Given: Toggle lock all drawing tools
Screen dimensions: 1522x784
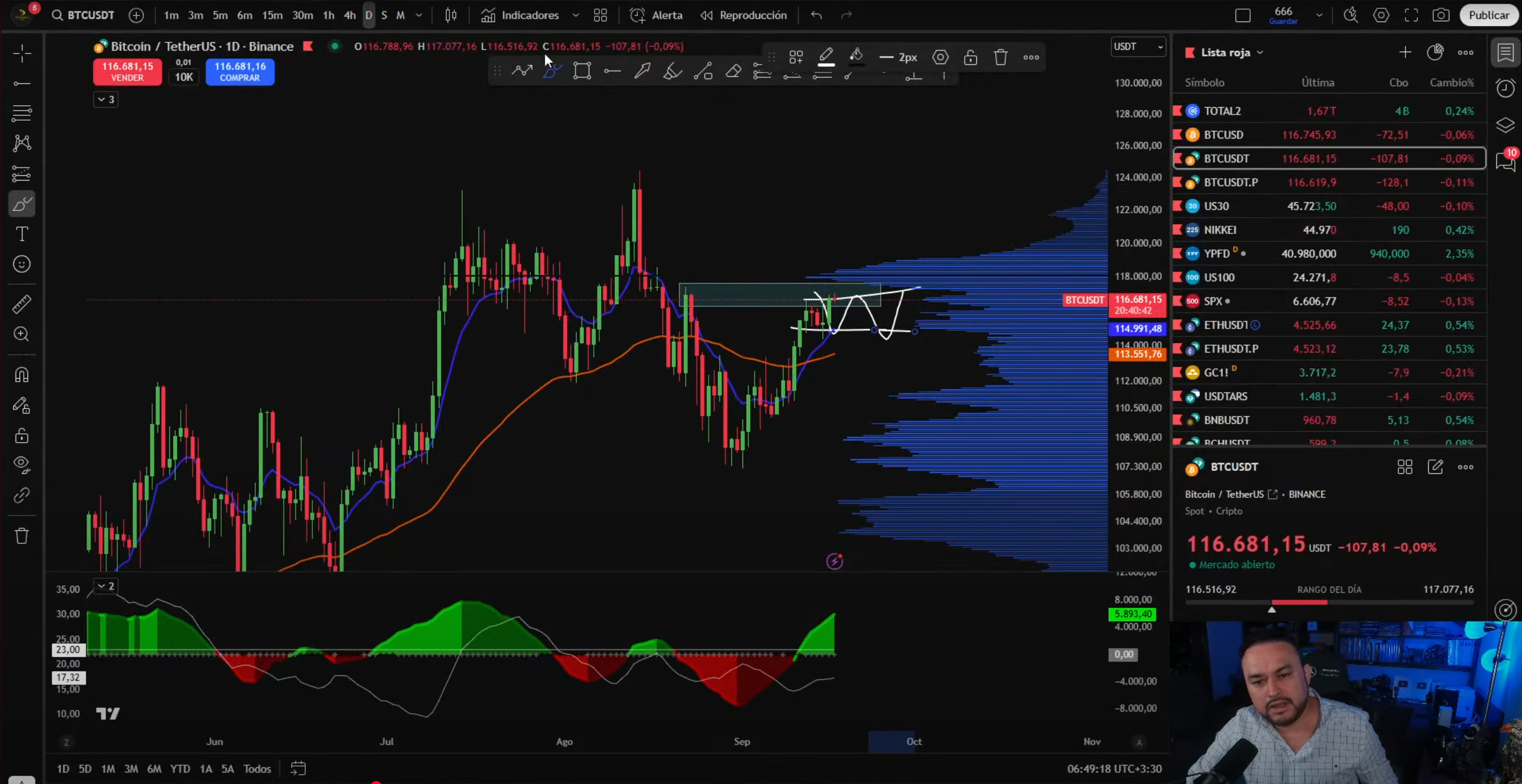Looking at the screenshot, I should click(x=22, y=436).
